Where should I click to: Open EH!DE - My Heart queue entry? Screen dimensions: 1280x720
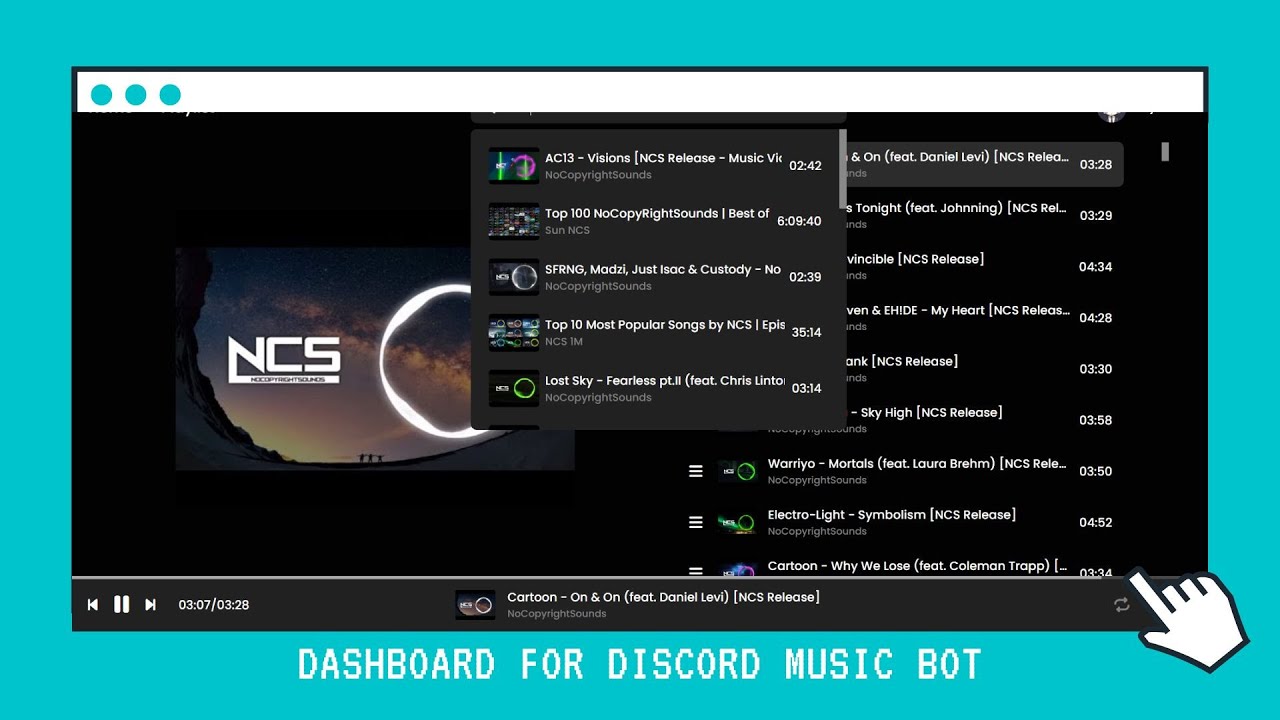point(985,318)
